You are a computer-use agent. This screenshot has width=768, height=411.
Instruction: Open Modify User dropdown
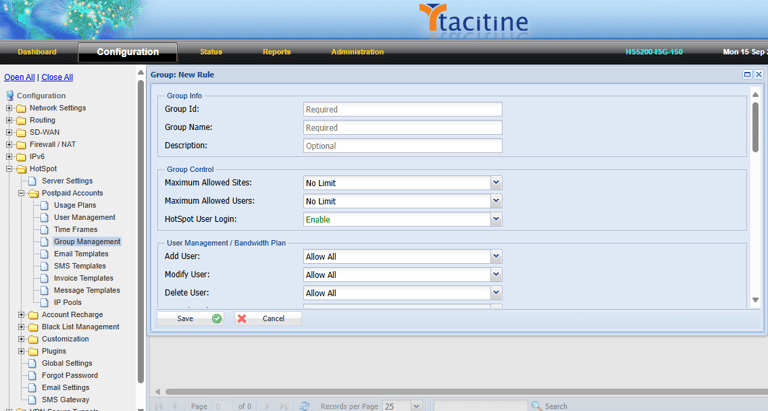[496, 275]
